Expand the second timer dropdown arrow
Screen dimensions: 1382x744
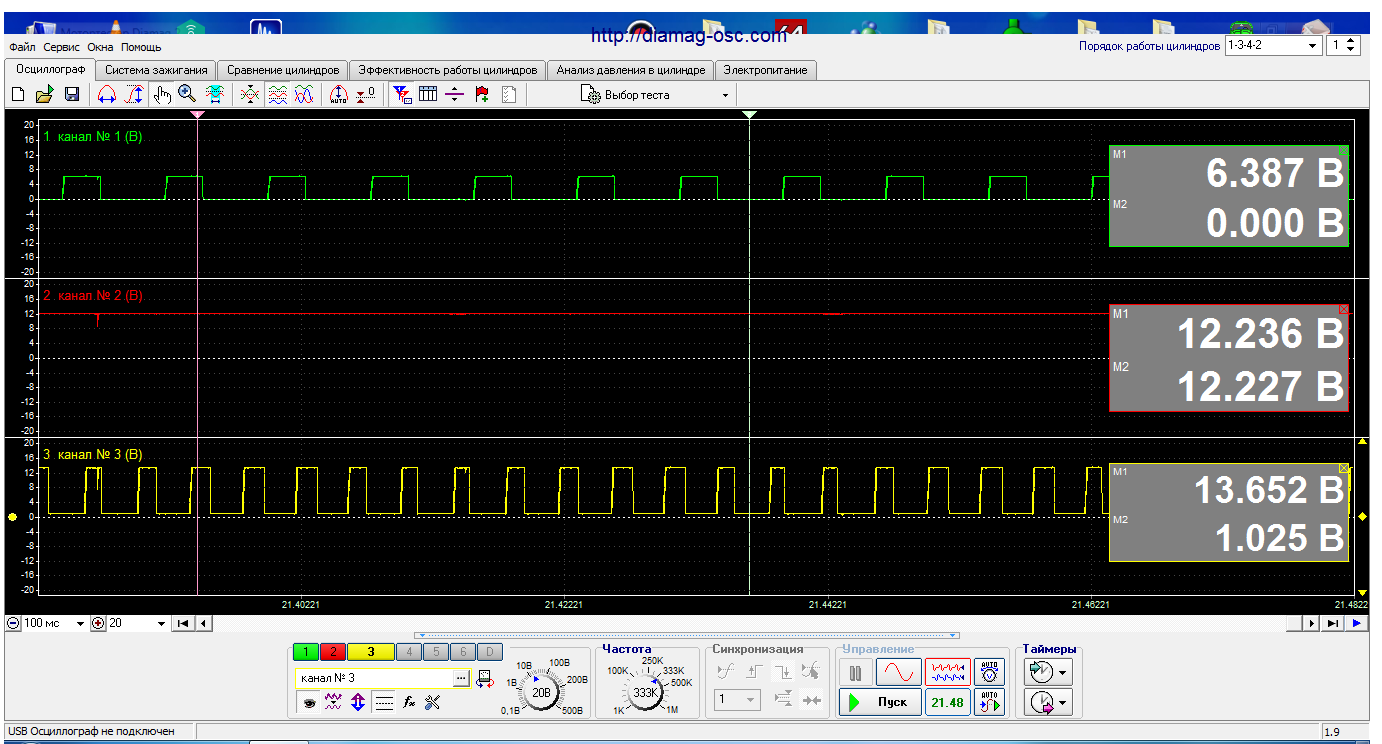(x=1063, y=704)
